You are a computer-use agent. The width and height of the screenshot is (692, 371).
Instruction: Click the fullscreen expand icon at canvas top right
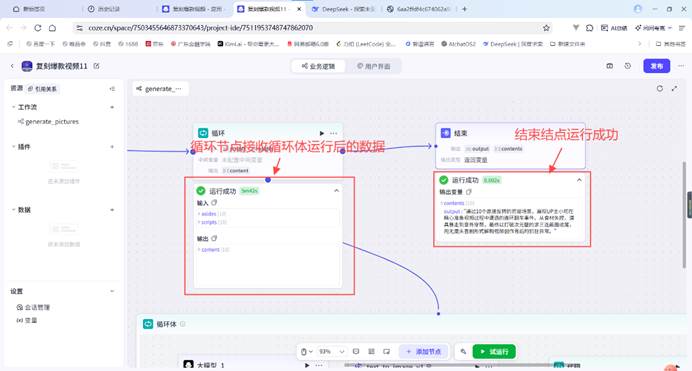tap(674, 88)
